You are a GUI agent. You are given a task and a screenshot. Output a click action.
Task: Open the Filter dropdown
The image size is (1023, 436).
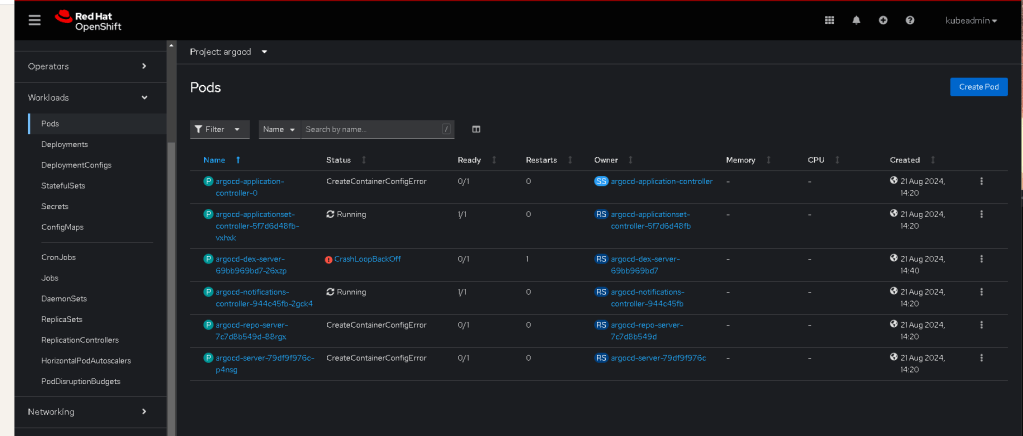[219, 129]
